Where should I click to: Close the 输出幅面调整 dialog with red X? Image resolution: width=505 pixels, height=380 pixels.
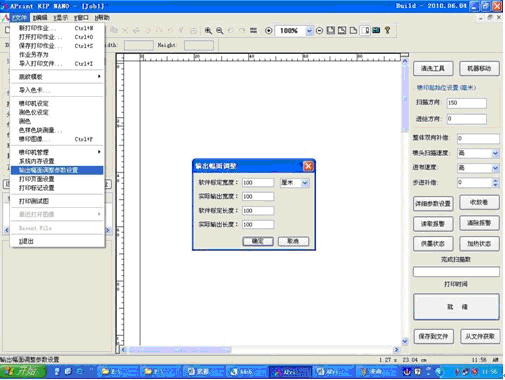coord(308,166)
